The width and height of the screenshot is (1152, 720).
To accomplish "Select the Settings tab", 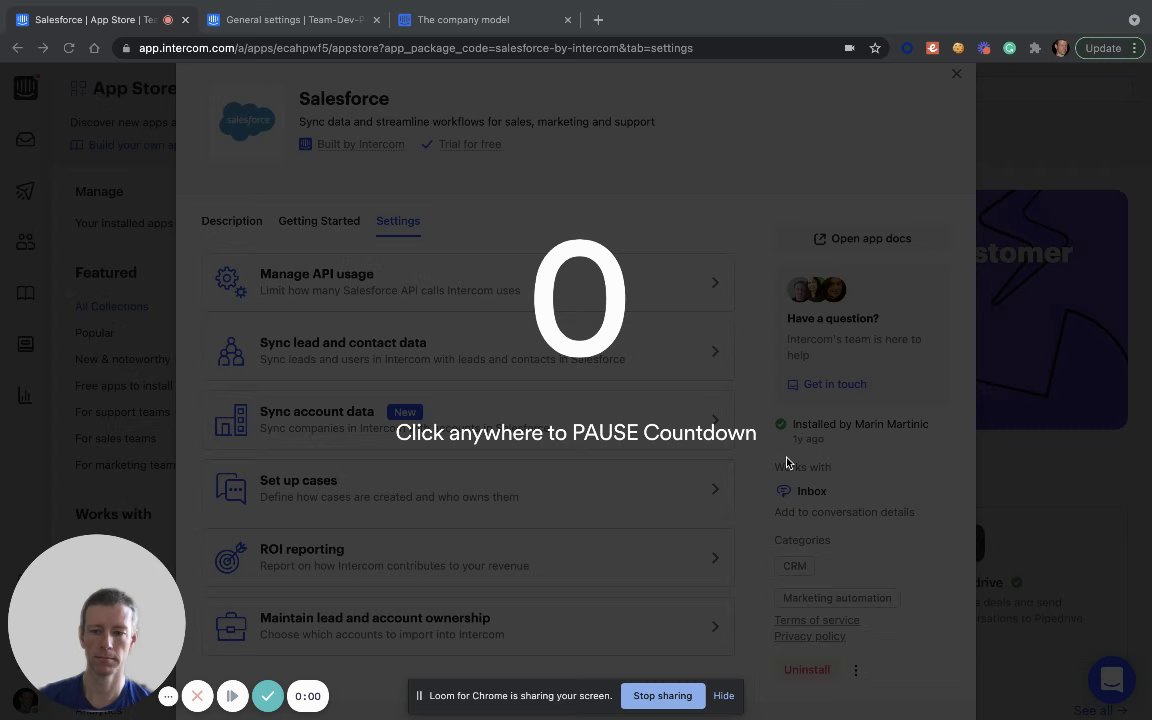I will pos(398,221).
